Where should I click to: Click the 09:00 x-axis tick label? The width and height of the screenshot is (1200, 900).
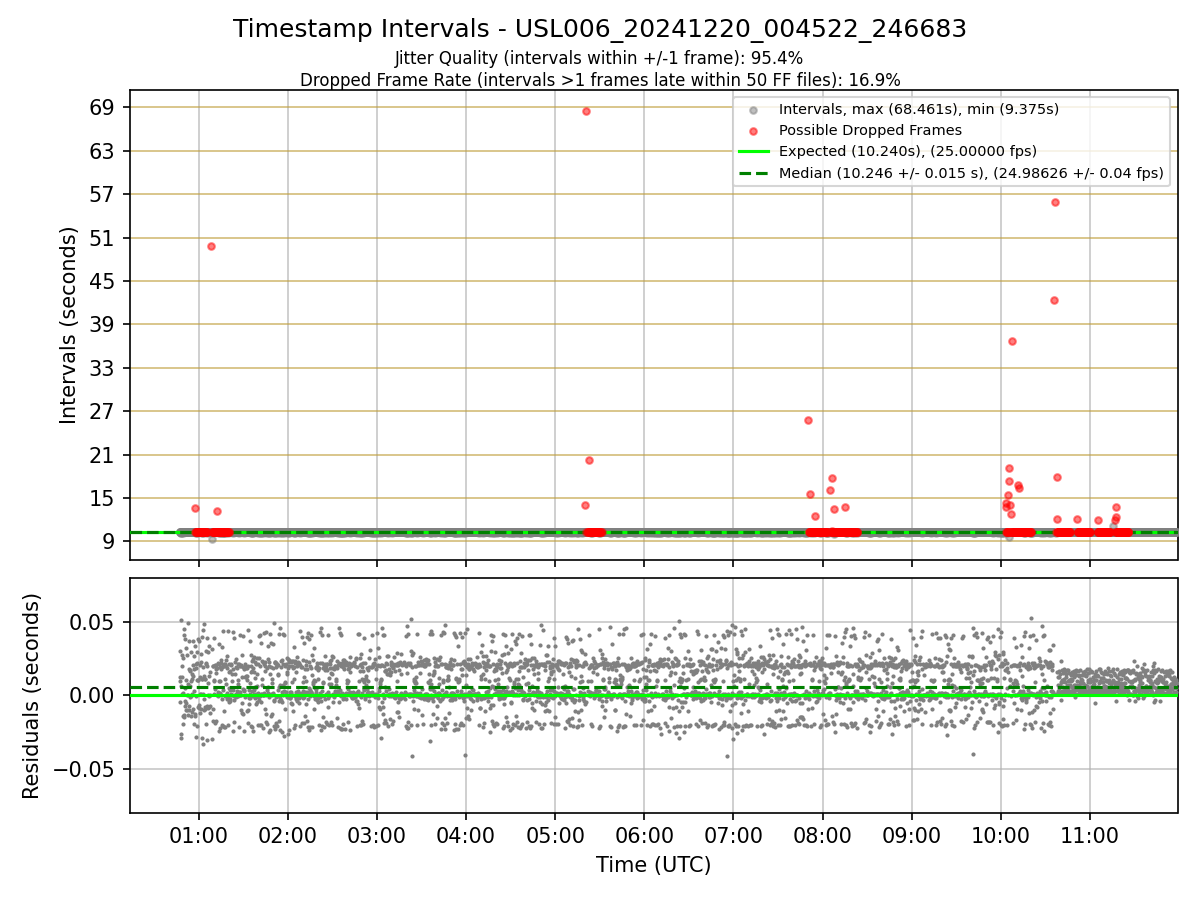(911, 834)
